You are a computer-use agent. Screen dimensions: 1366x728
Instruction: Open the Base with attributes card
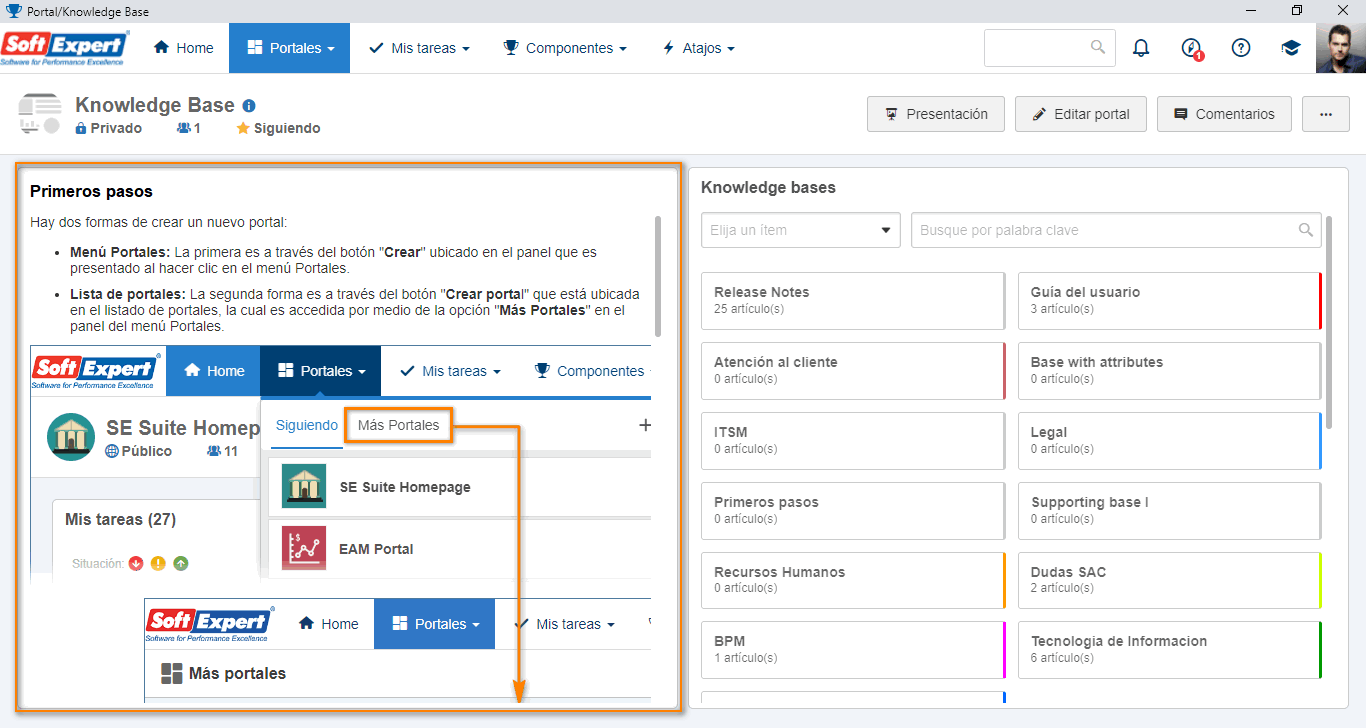[x=1170, y=370]
